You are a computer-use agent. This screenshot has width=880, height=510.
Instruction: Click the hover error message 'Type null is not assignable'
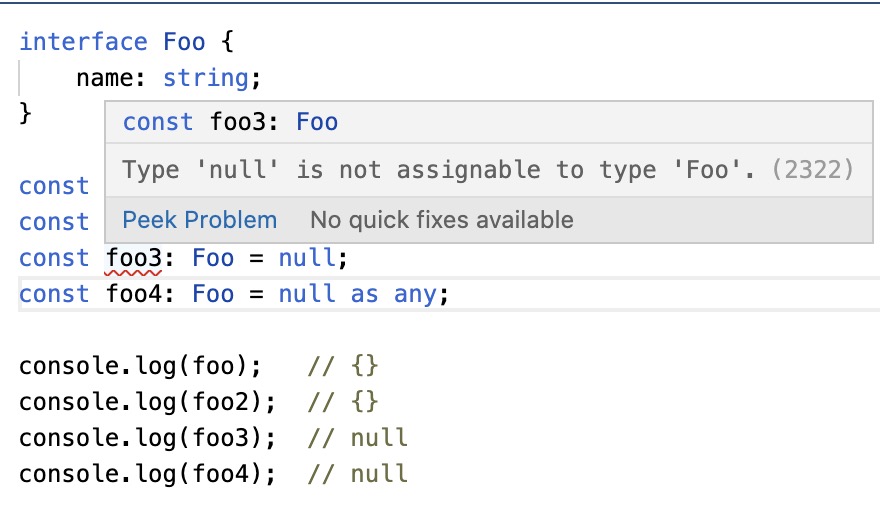pyautogui.click(x=438, y=169)
